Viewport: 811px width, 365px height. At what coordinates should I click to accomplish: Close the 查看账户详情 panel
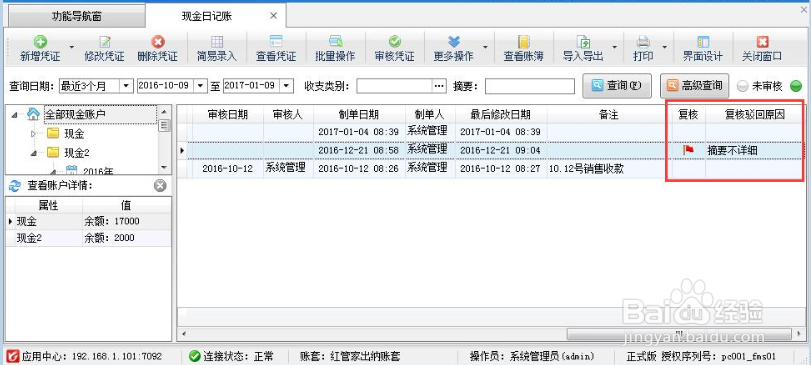(x=160, y=186)
